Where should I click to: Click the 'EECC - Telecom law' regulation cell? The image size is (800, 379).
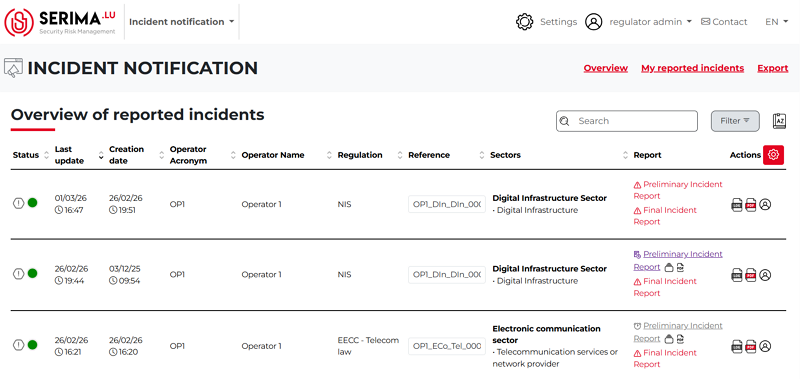pos(368,346)
